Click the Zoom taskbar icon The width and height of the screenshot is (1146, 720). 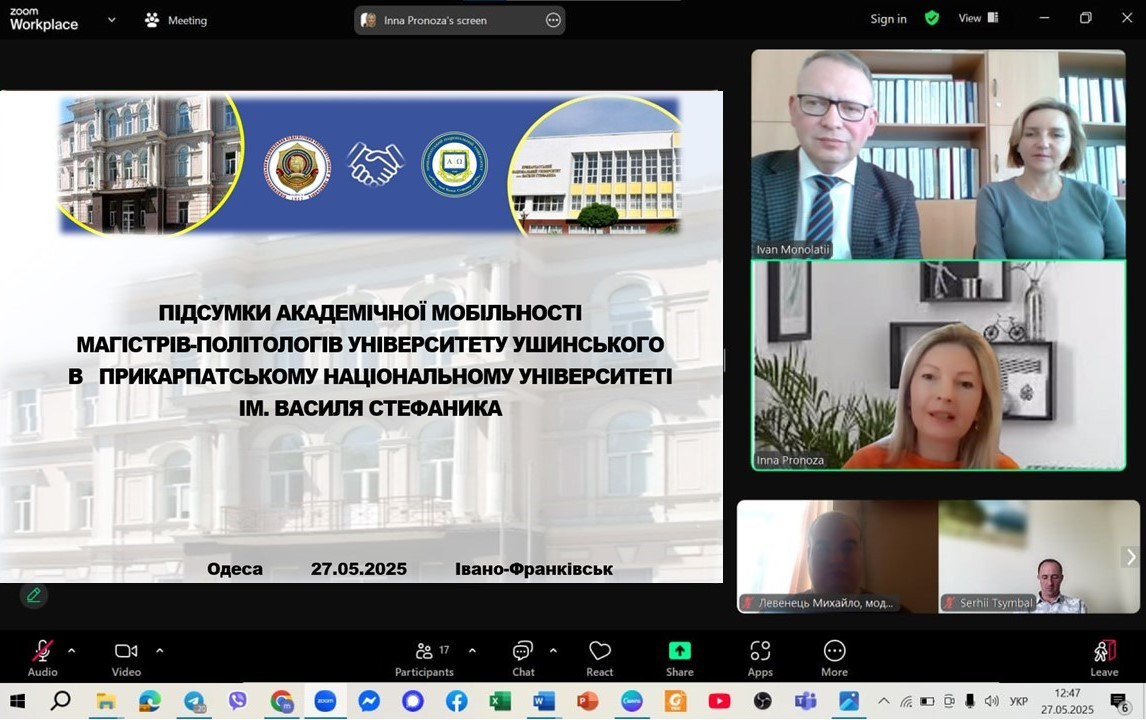(x=325, y=702)
